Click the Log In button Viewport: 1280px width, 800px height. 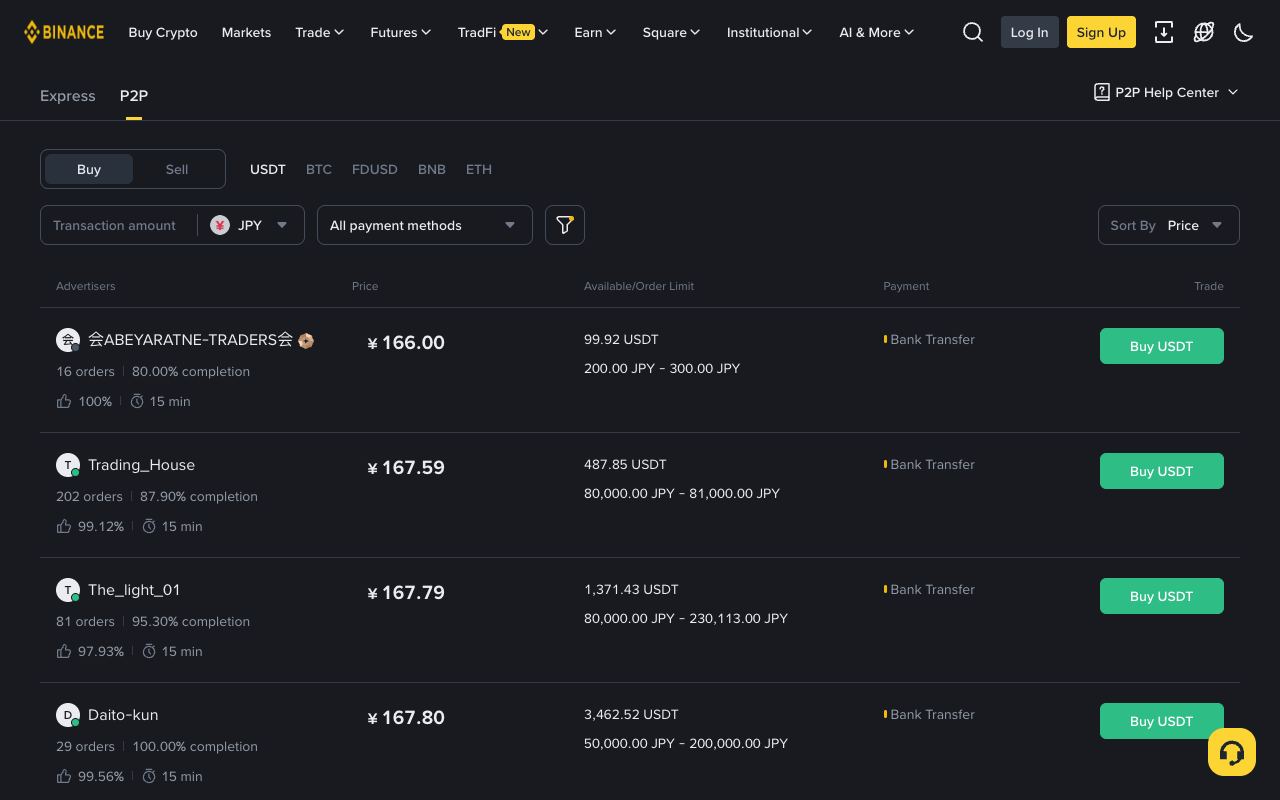pos(1030,32)
